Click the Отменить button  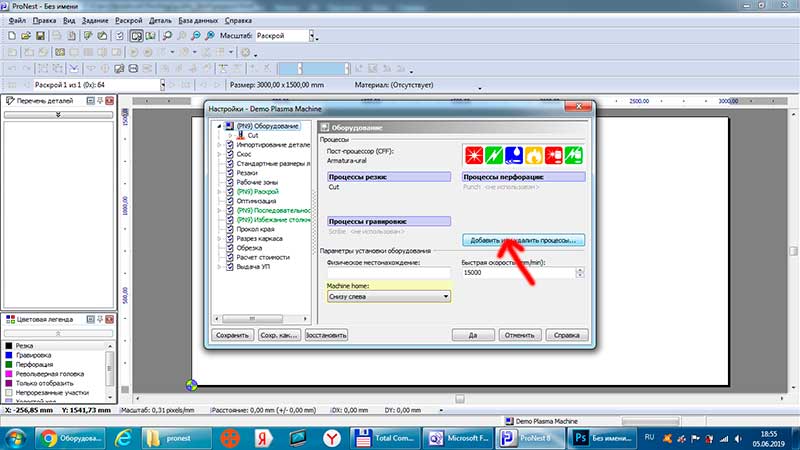click(x=520, y=335)
